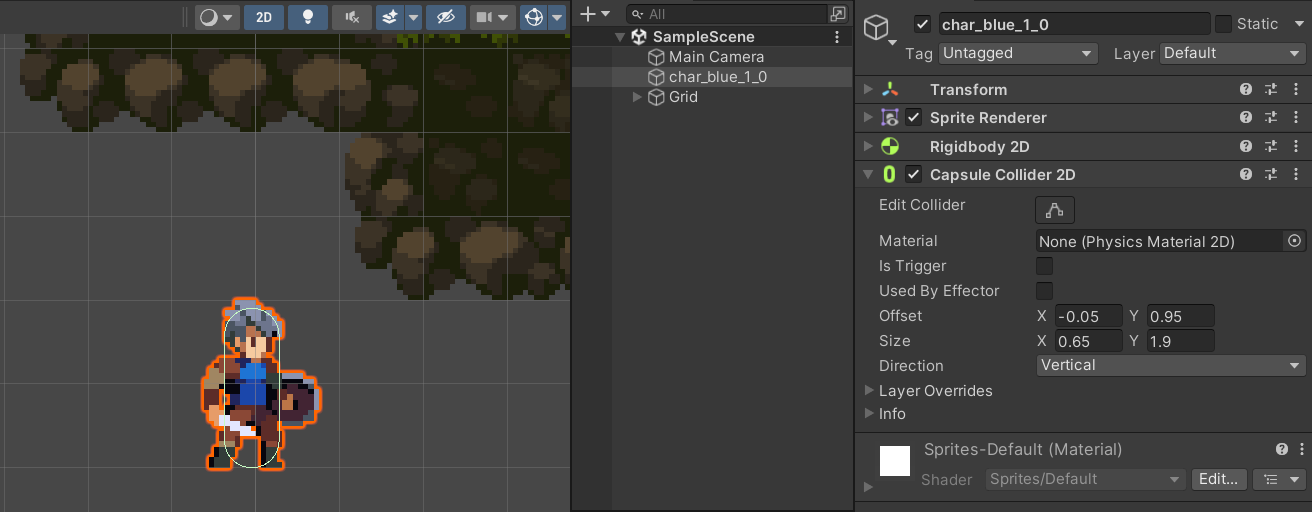
Task: Toggle 2D view mode in Scene toolbar
Action: (x=264, y=17)
